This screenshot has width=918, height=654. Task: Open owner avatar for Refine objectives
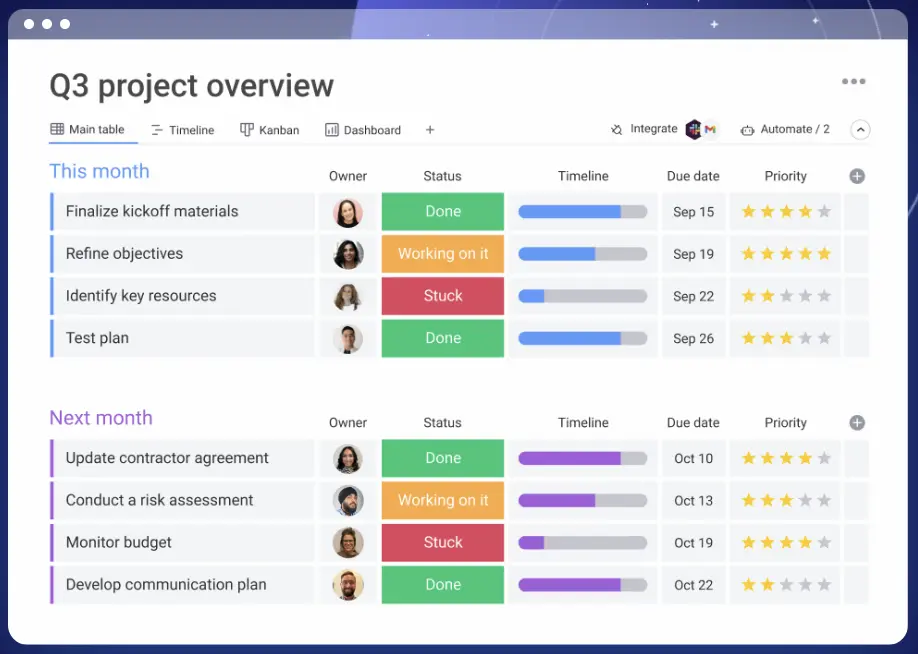[348, 254]
